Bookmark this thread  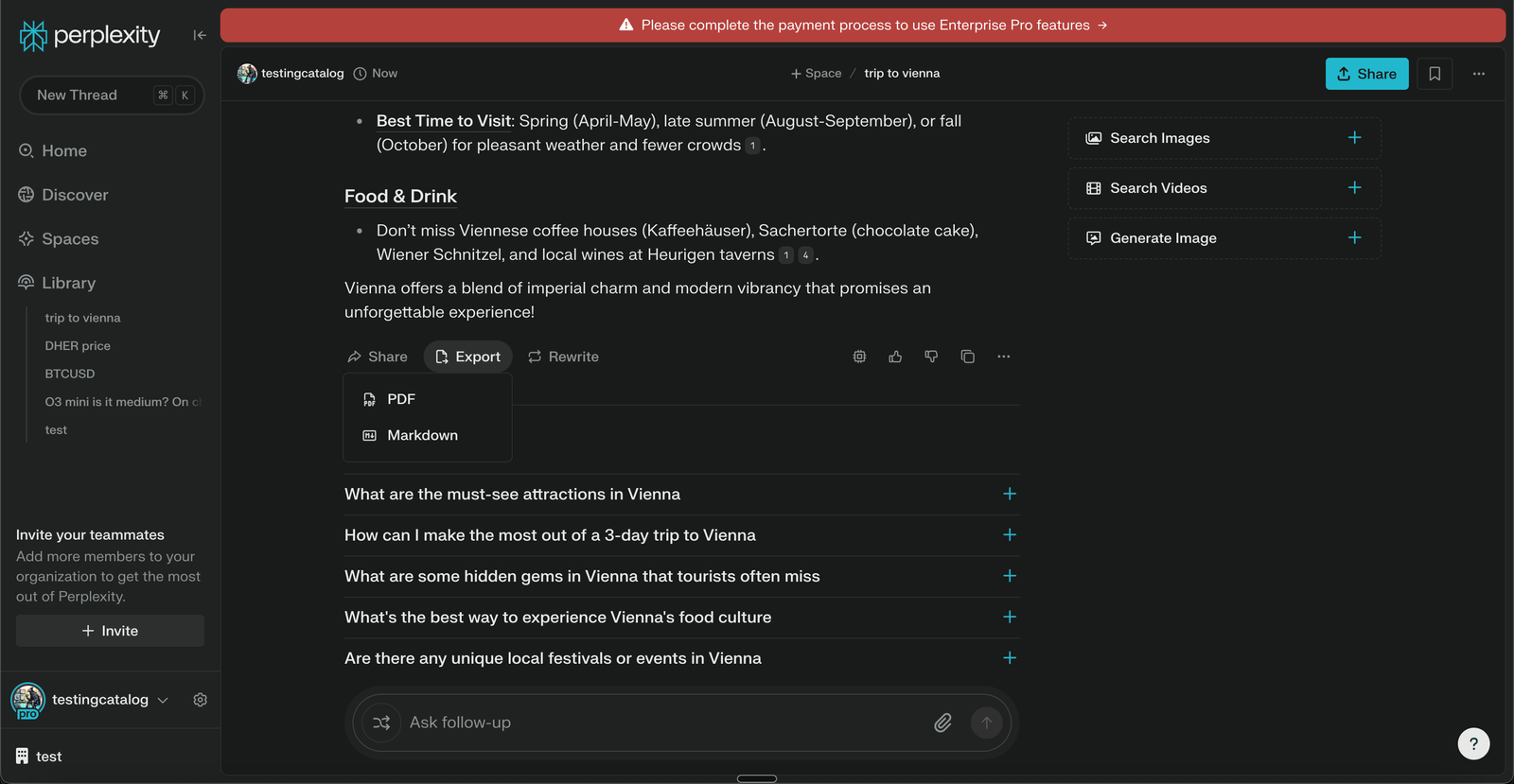coord(1435,74)
